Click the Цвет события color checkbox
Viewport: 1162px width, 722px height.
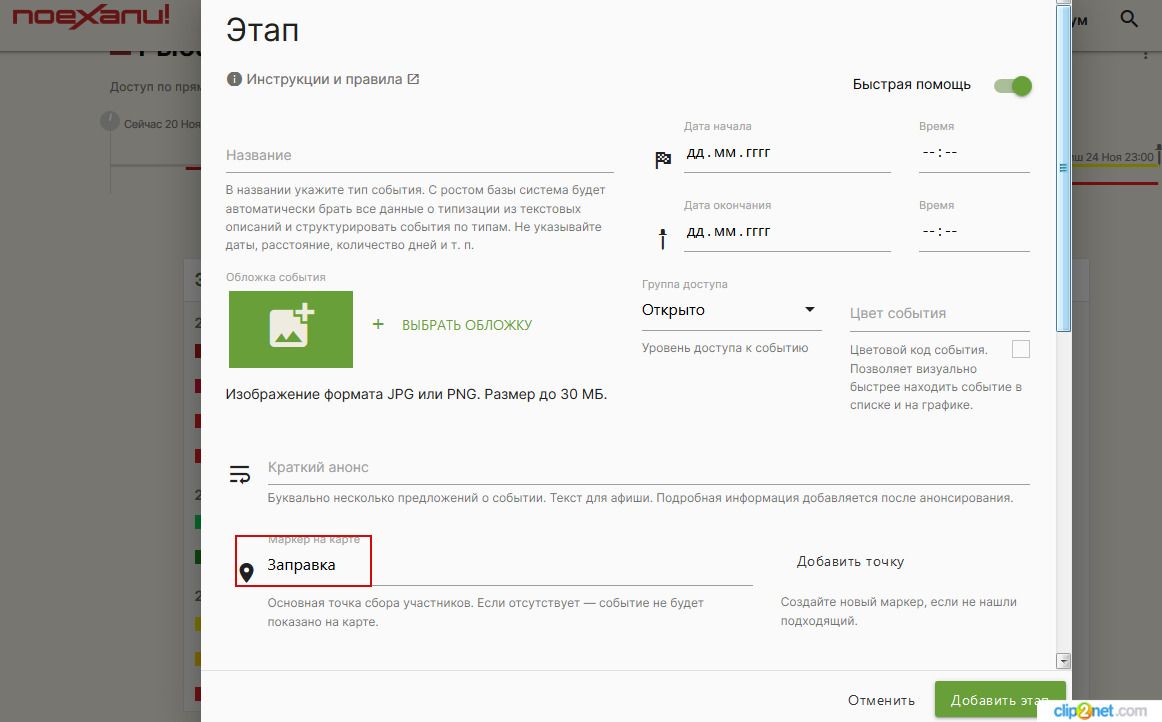pos(1020,349)
